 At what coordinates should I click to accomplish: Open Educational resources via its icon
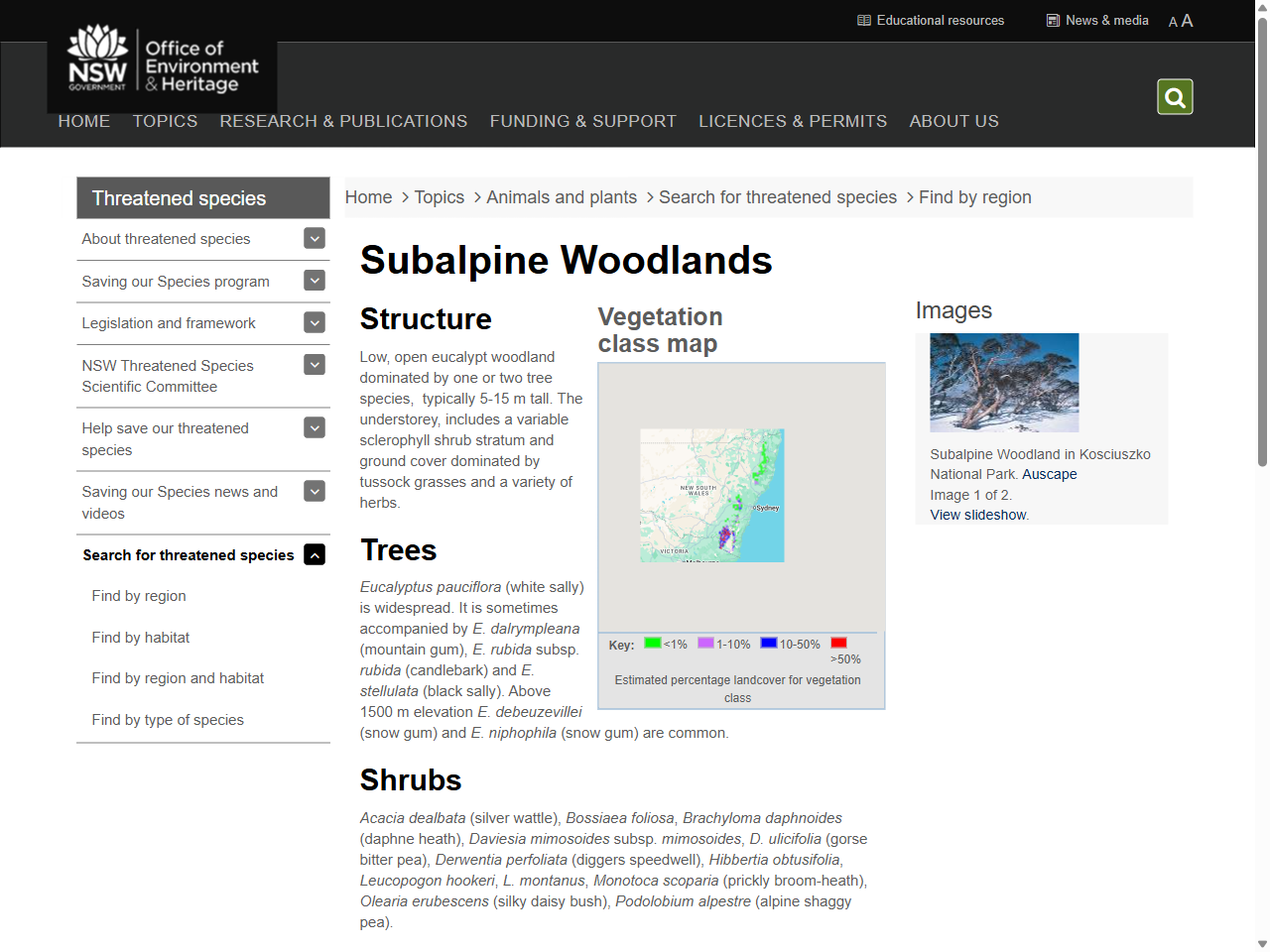tap(864, 20)
